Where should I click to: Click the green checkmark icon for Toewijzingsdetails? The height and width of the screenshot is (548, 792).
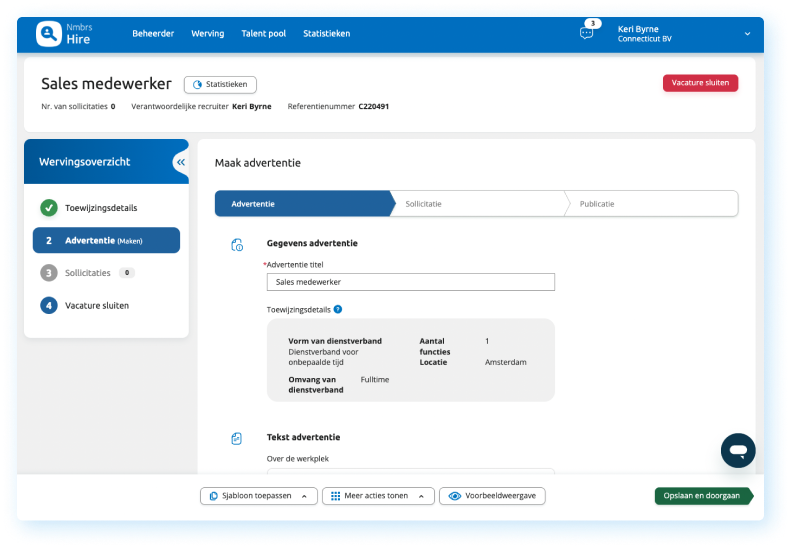pyautogui.click(x=49, y=208)
